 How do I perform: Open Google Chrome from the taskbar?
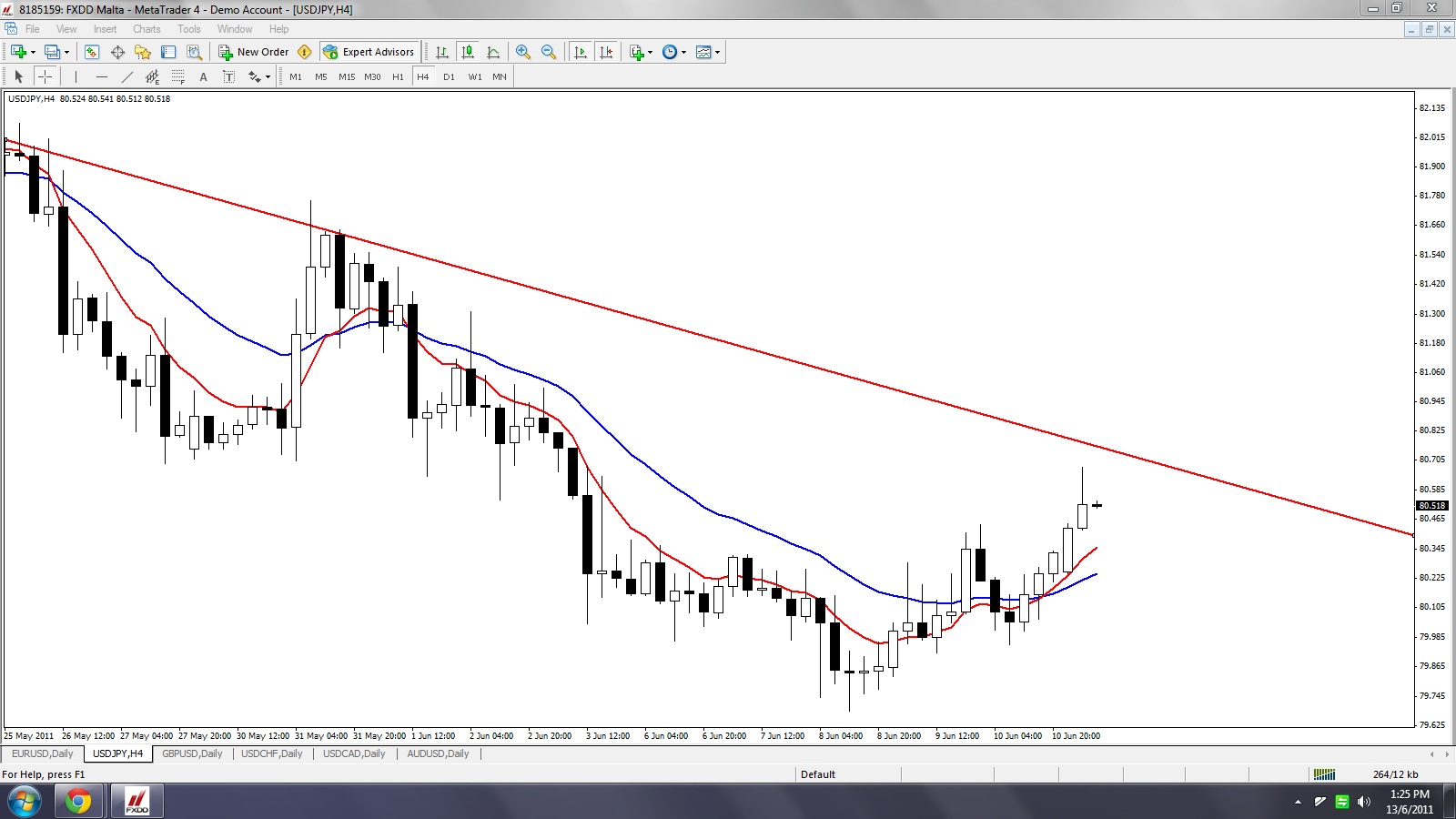(78, 802)
